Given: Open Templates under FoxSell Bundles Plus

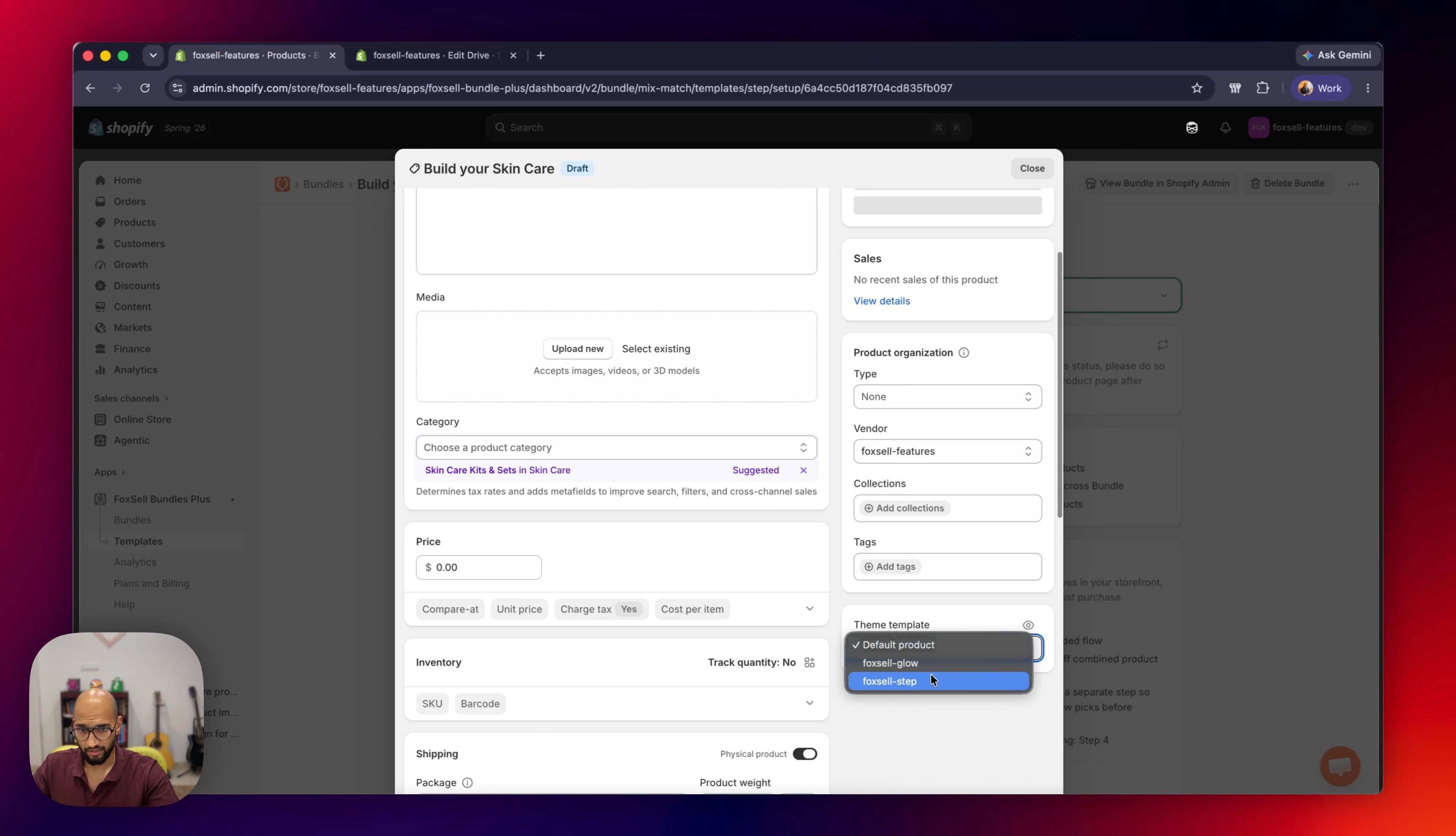Looking at the screenshot, I should tap(138, 542).
